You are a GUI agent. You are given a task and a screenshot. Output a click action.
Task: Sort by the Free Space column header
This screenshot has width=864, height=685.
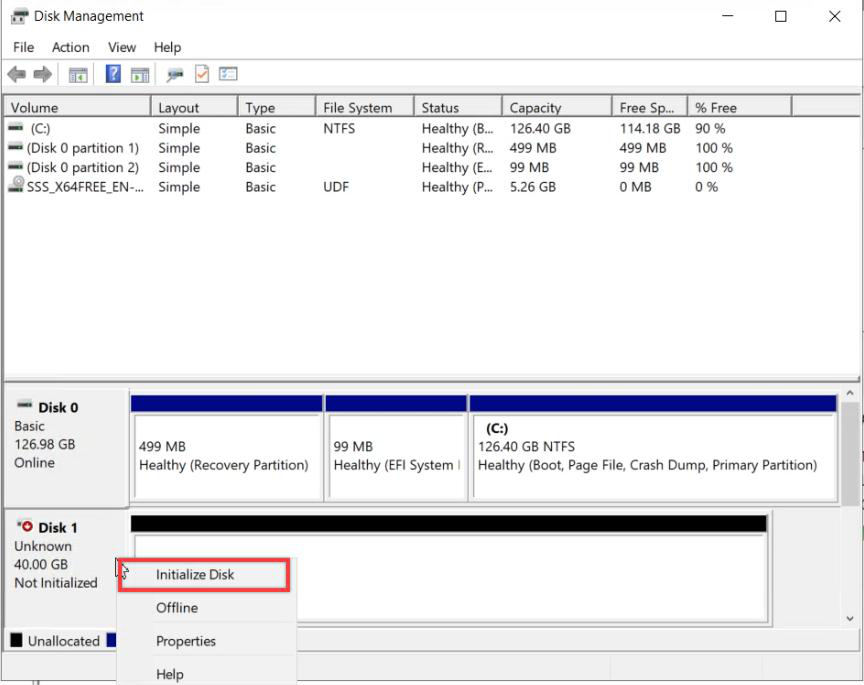(650, 107)
